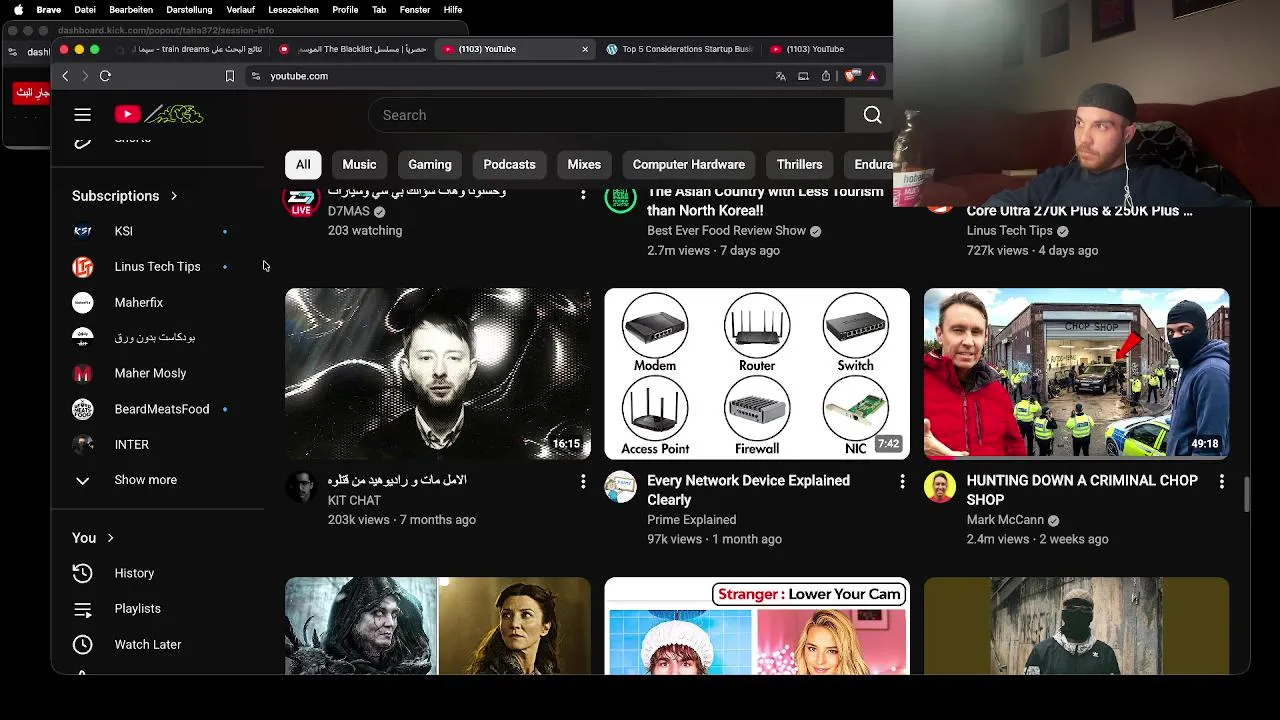Screen dimensions: 1280x720
Task: Click the KIT CHAT channel avatar
Action: (301, 486)
